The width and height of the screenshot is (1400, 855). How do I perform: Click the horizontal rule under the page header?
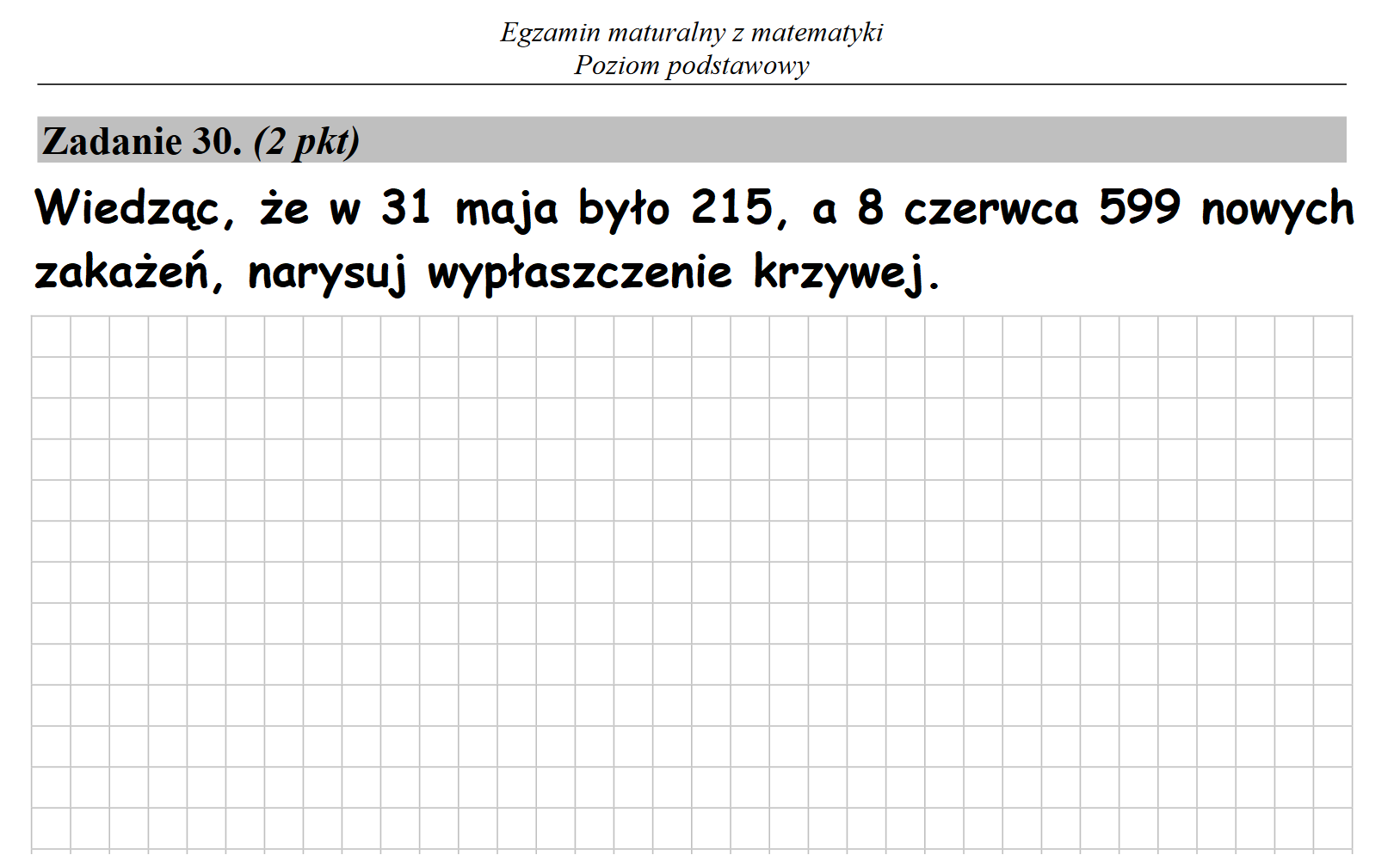tap(691, 84)
